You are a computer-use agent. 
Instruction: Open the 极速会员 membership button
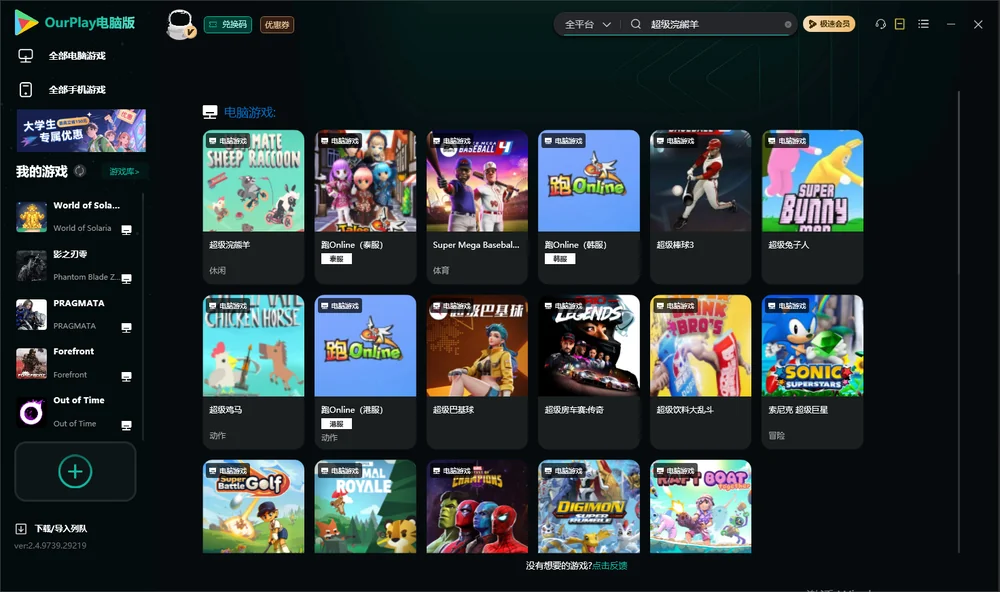(829, 24)
